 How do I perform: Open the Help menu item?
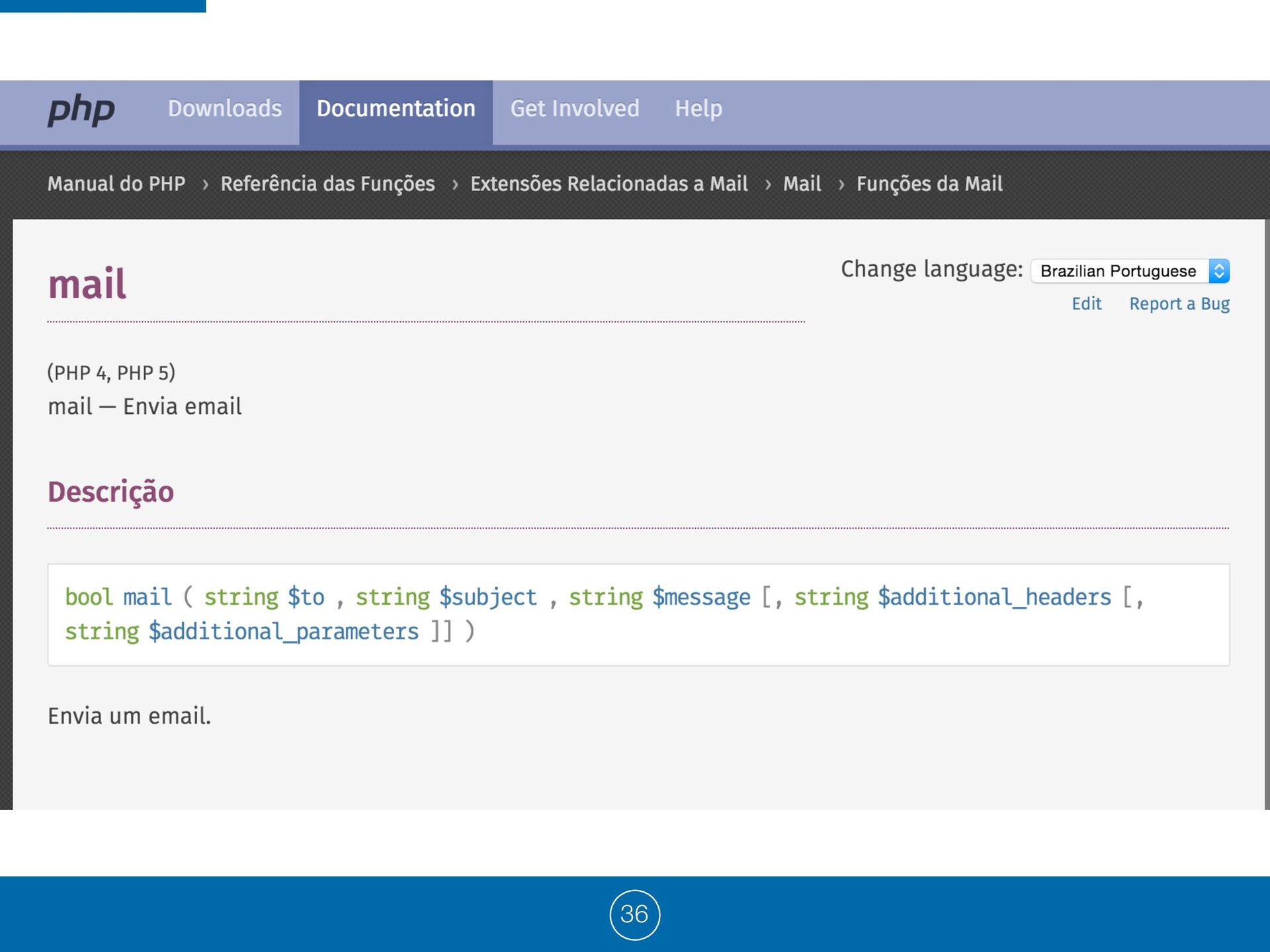(x=698, y=108)
